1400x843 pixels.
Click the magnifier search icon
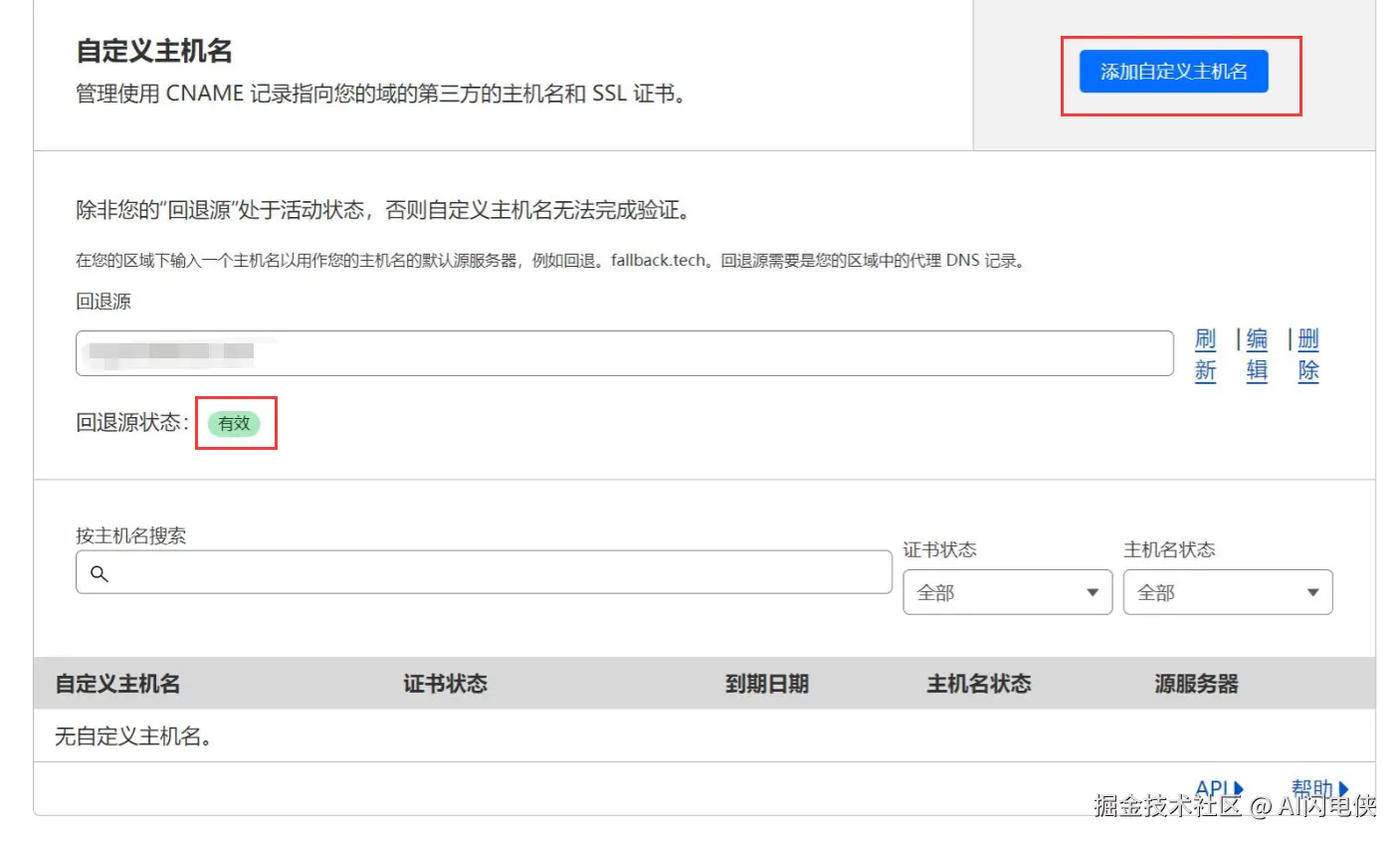pyautogui.click(x=100, y=573)
